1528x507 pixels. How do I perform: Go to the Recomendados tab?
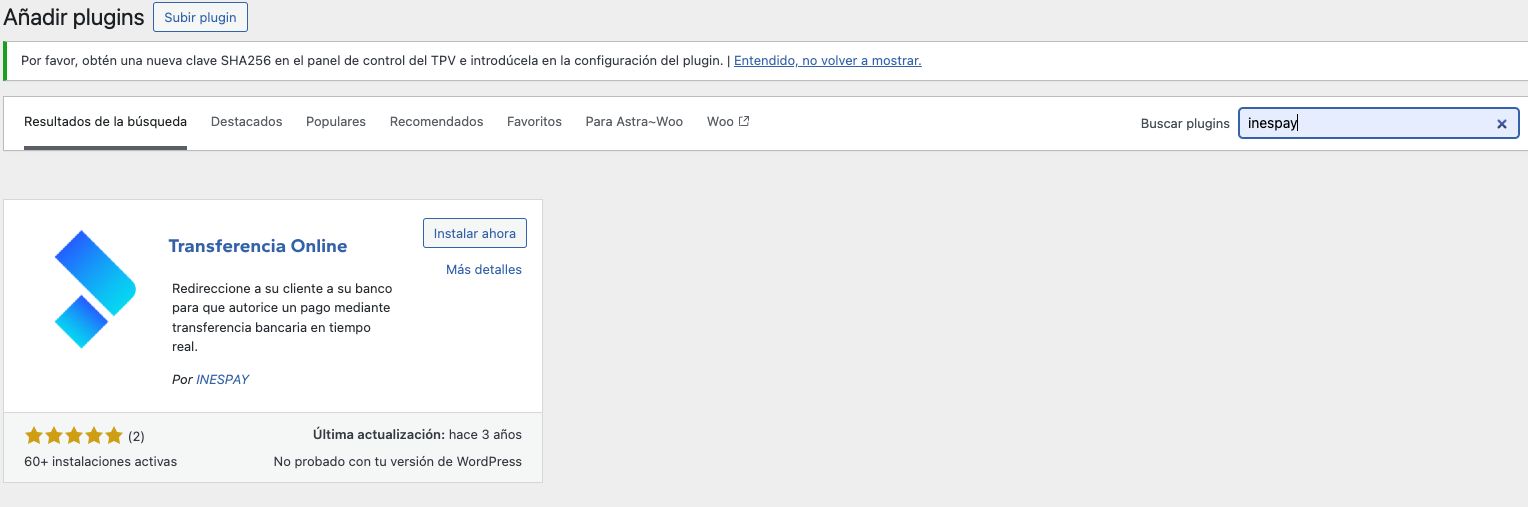[436, 121]
